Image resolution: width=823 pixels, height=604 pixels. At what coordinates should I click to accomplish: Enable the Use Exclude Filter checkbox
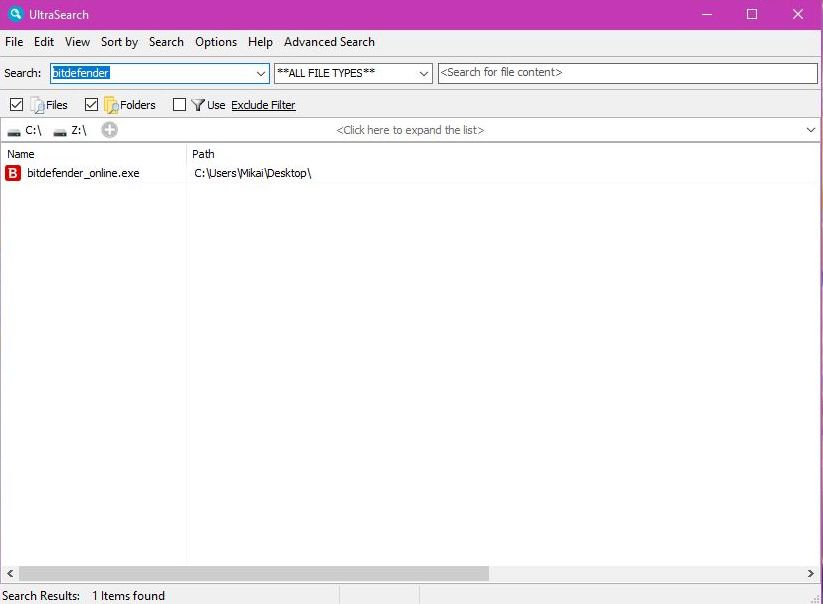click(180, 104)
